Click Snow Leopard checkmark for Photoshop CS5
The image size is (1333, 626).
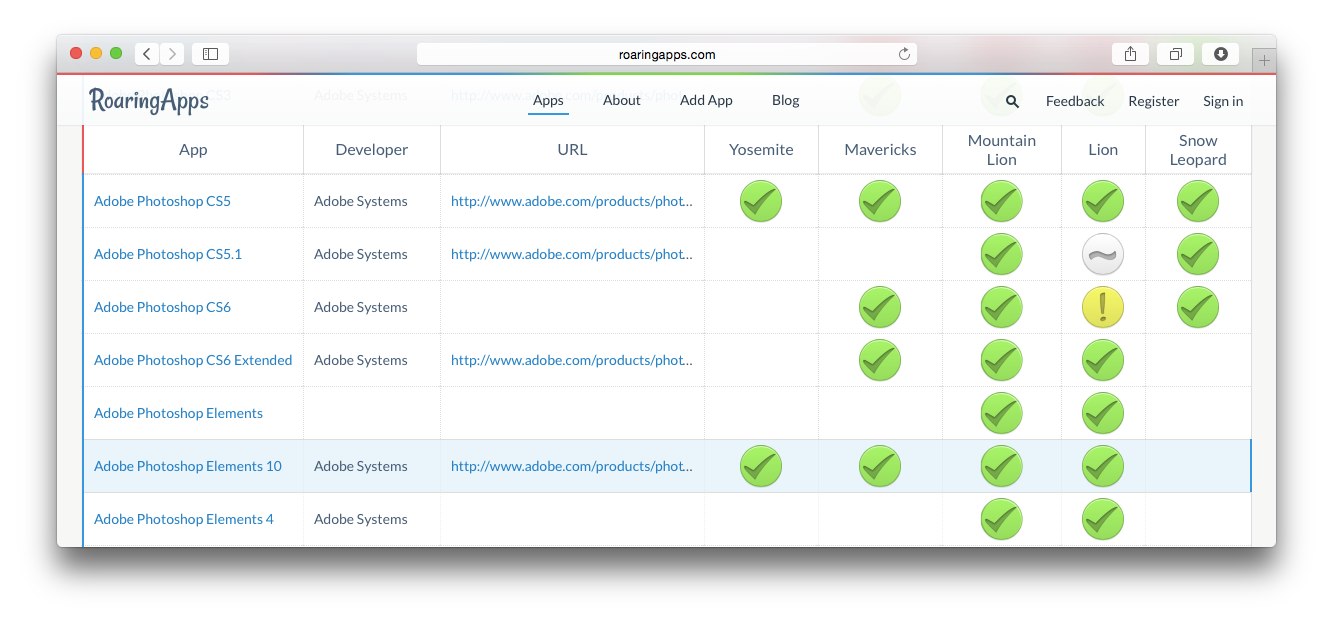(x=1197, y=202)
